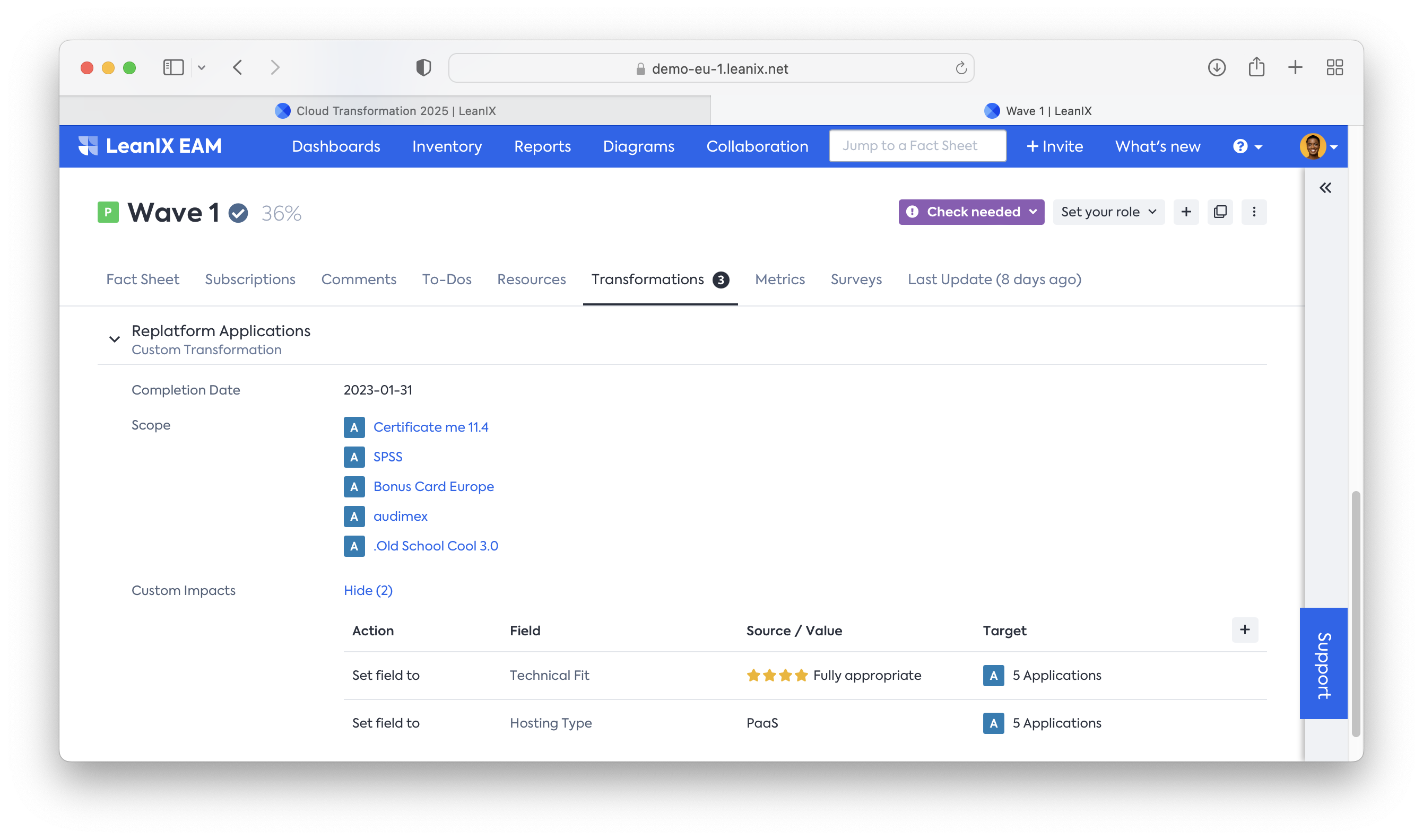Click the Jump to a Fact Sheet field
This screenshot has width=1423, height=840.
pyautogui.click(x=917, y=146)
